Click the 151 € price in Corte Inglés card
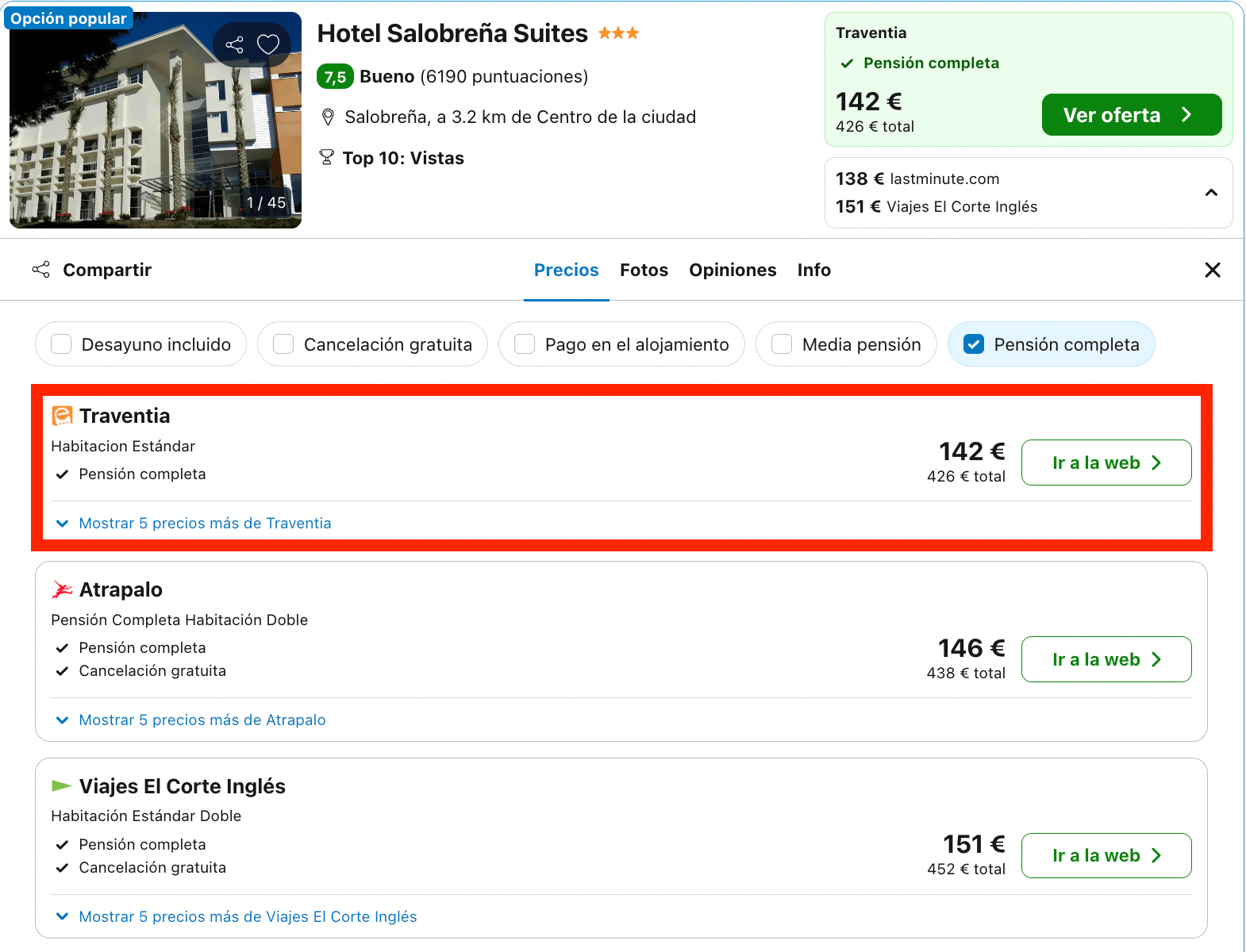1246x952 pixels. (x=974, y=844)
